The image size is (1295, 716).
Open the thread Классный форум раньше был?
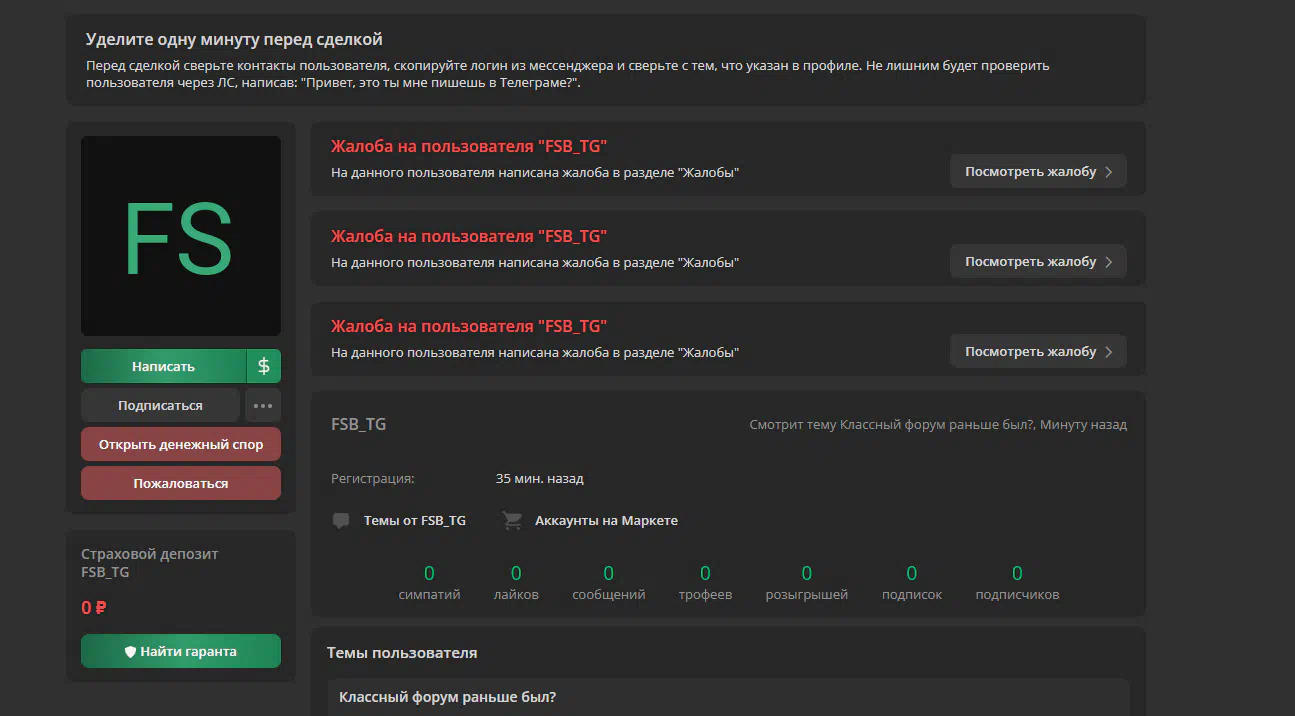tap(448, 696)
